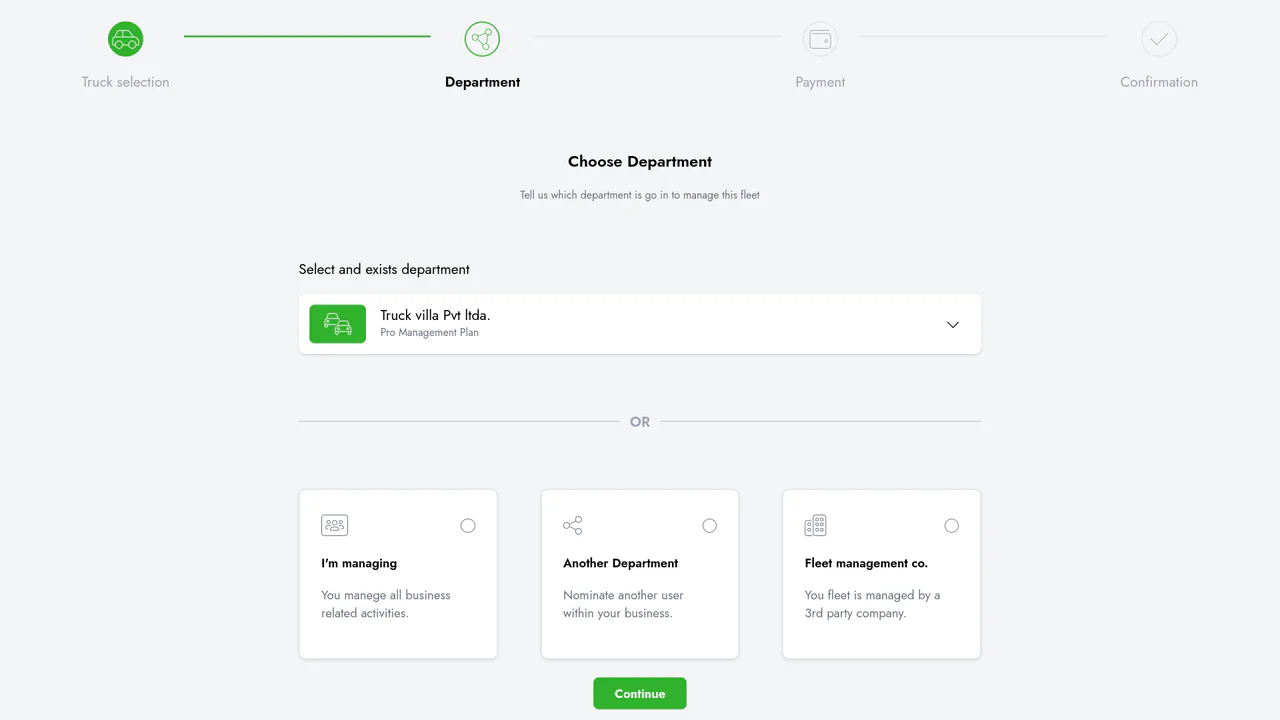Go to the Confirmation step label
This screenshot has width=1280, height=720.
[x=1159, y=82]
